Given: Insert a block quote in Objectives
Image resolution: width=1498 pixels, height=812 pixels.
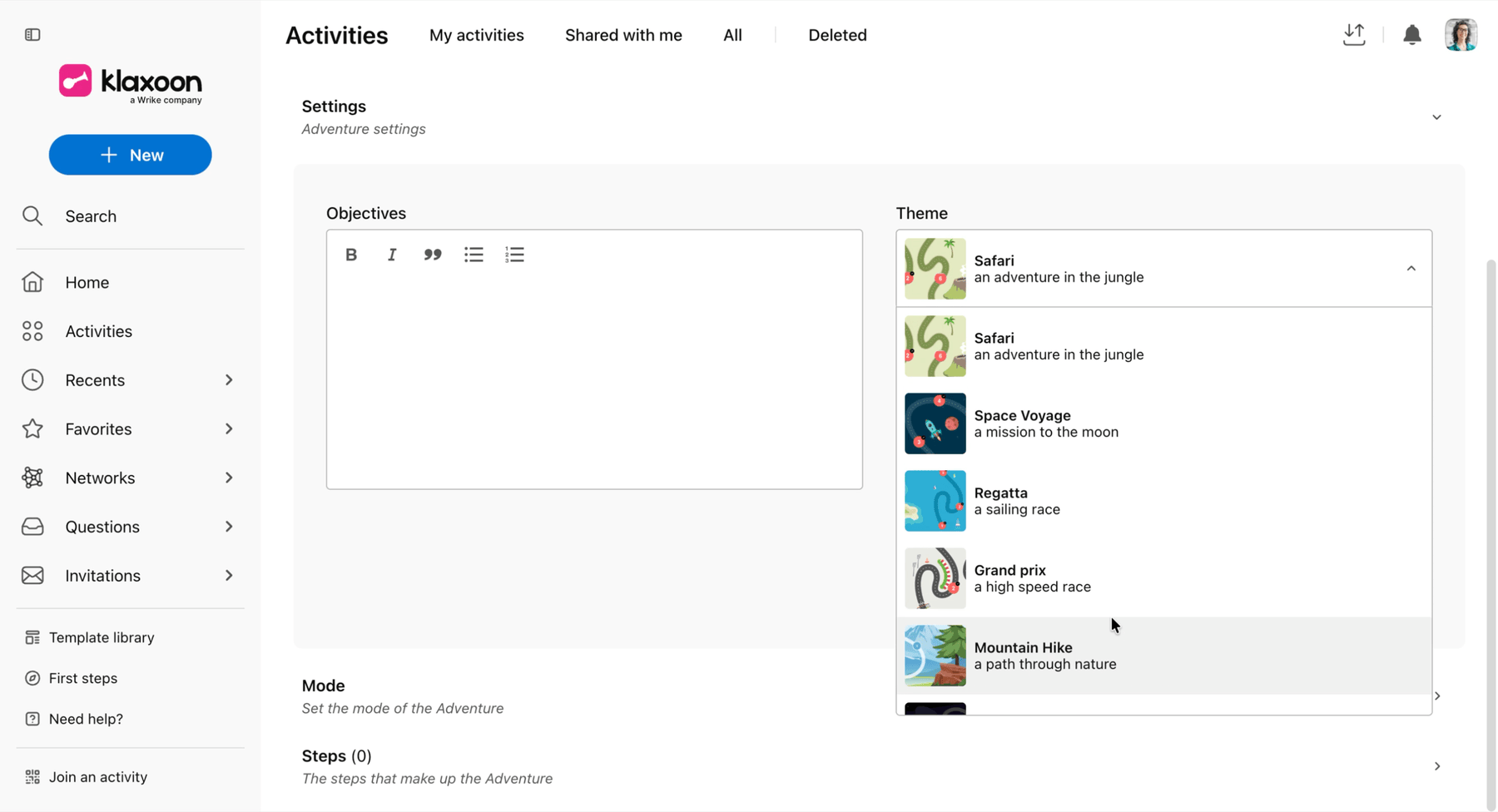Looking at the screenshot, I should pyautogui.click(x=433, y=255).
